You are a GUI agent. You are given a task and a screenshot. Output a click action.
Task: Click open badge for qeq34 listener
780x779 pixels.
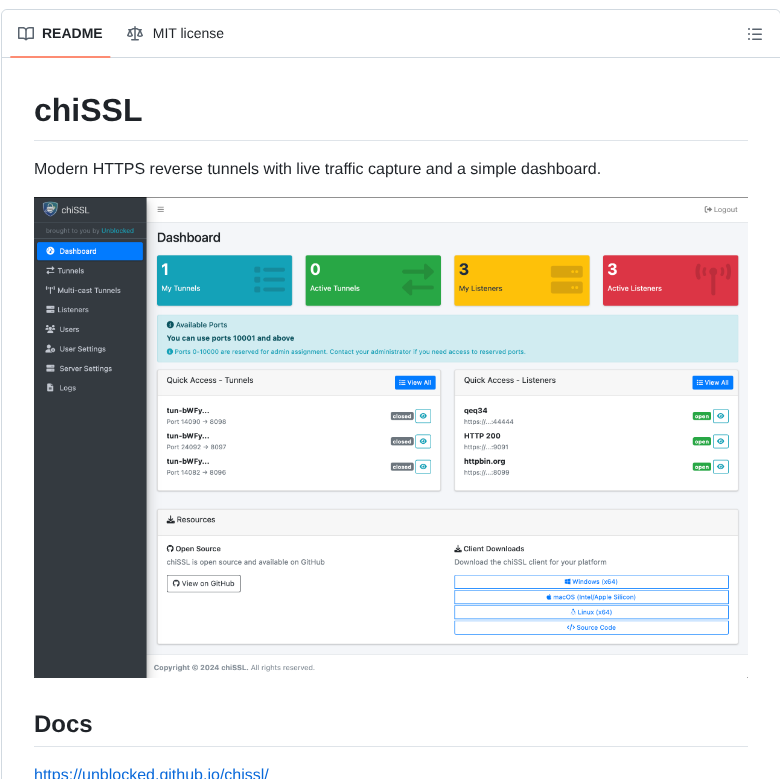[702, 416]
